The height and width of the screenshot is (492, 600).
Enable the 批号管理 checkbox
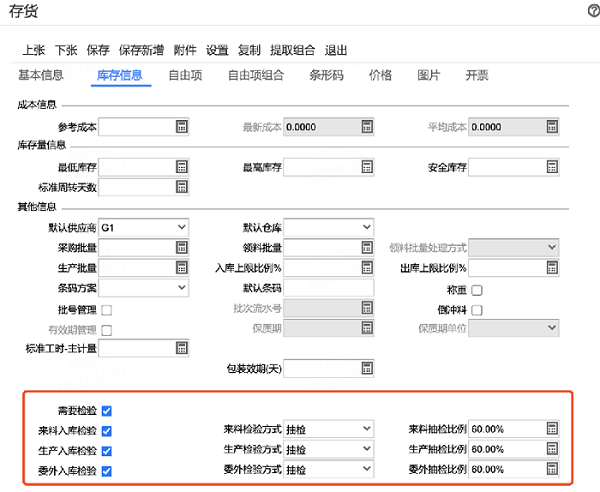click(x=107, y=309)
